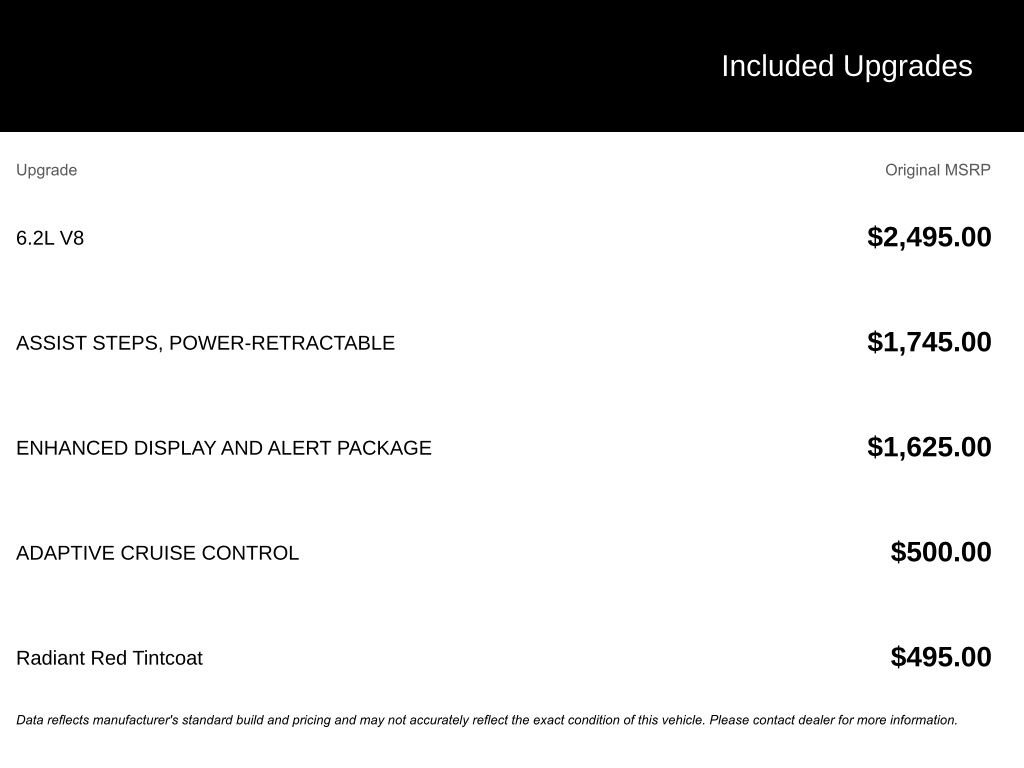
Task: Click the $500.00 price
Action: pyautogui.click(x=941, y=552)
